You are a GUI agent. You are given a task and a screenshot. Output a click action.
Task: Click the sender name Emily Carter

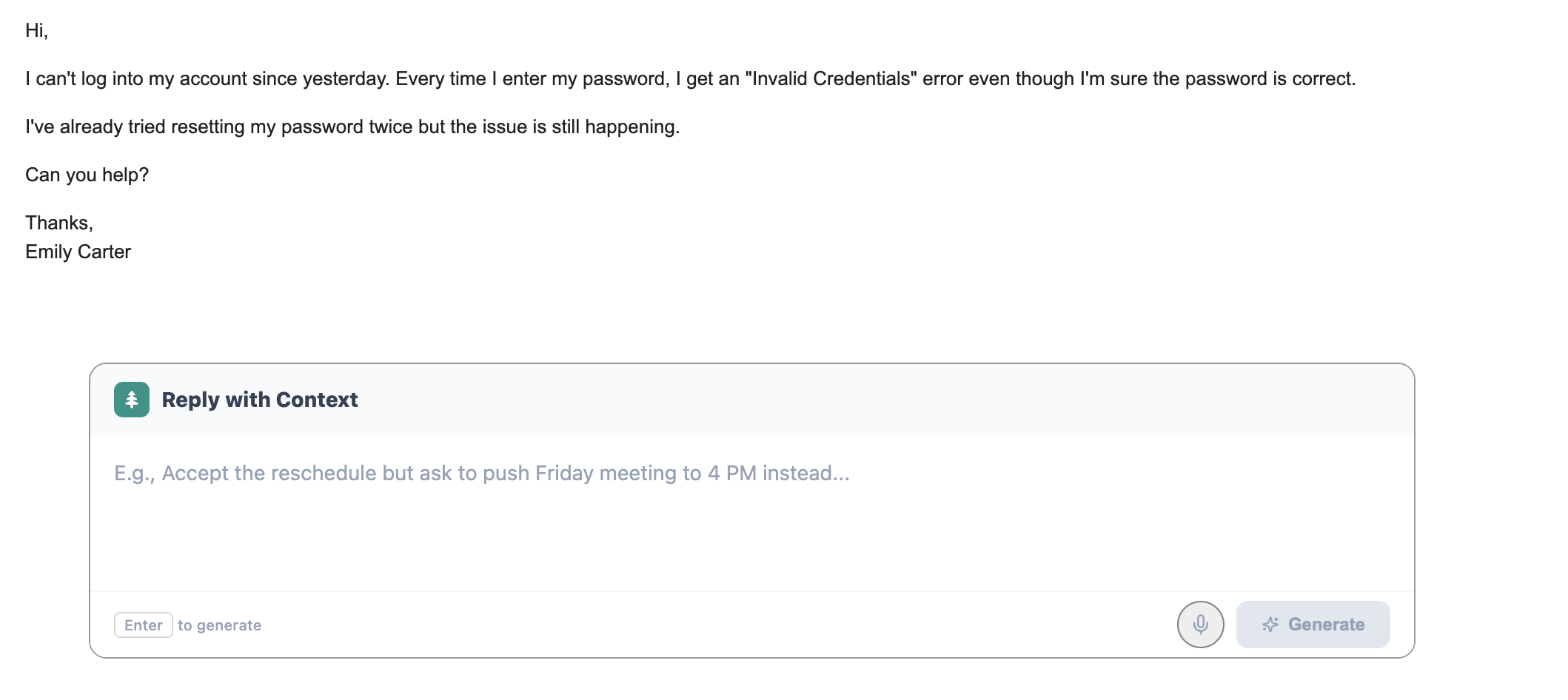tap(78, 252)
